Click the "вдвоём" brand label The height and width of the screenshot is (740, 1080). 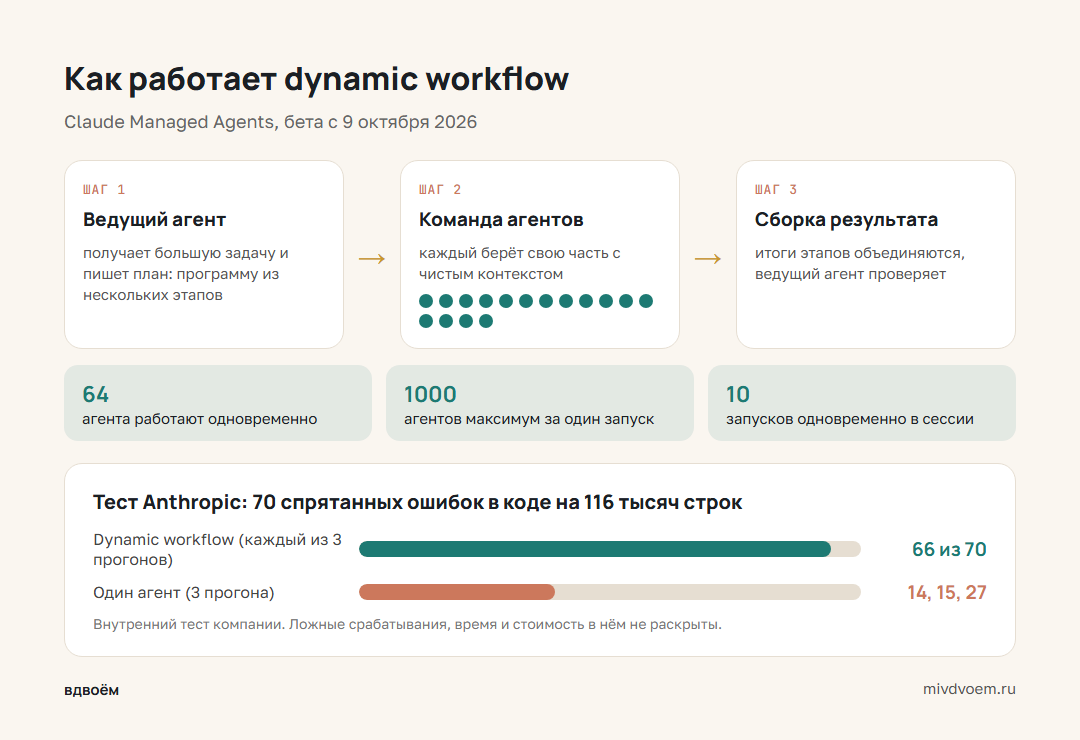pyautogui.click(x=92, y=690)
